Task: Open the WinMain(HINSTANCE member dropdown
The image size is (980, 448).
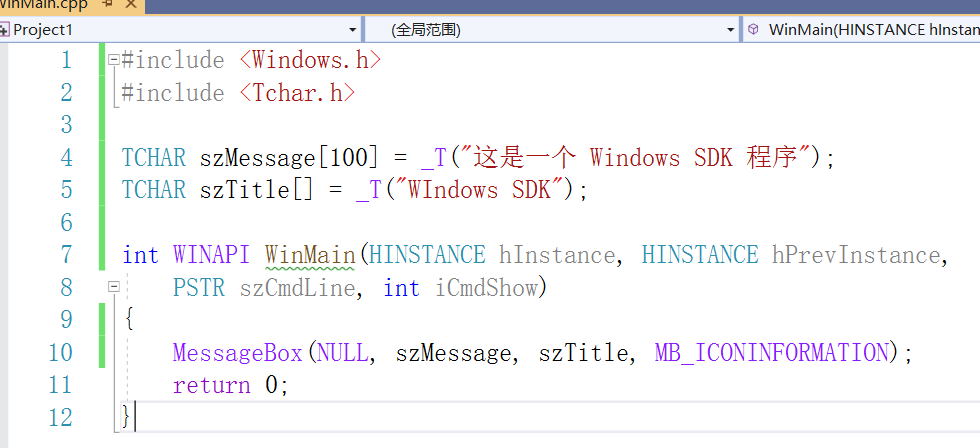Action: [x=861, y=30]
